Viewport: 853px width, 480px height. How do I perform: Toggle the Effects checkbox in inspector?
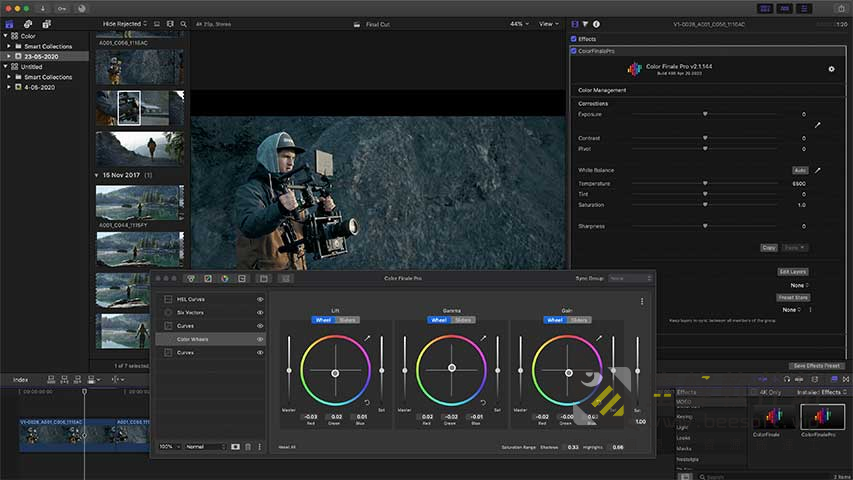click(573, 39)
